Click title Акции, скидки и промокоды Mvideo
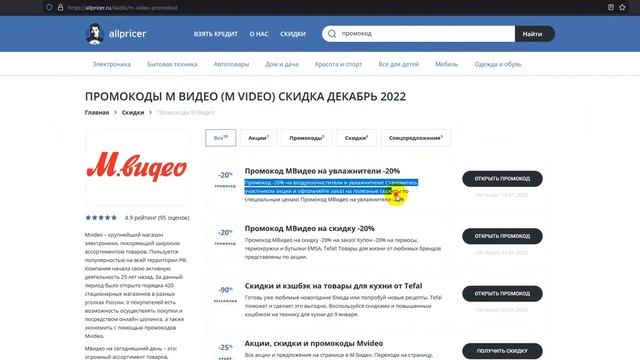Image resolution: width=640 pixels, height=360 pixels. click(x=313, y=344)
